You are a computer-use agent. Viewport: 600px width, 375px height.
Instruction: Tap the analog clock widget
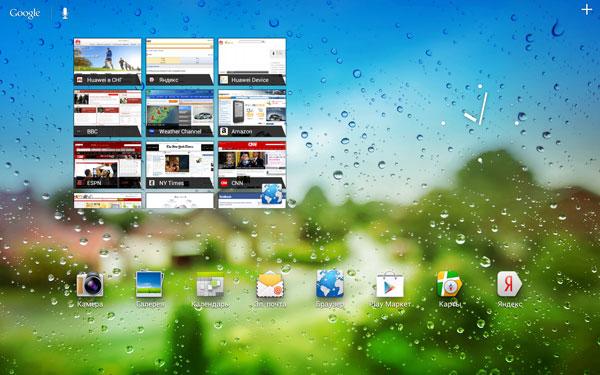(x=480, y=123)
